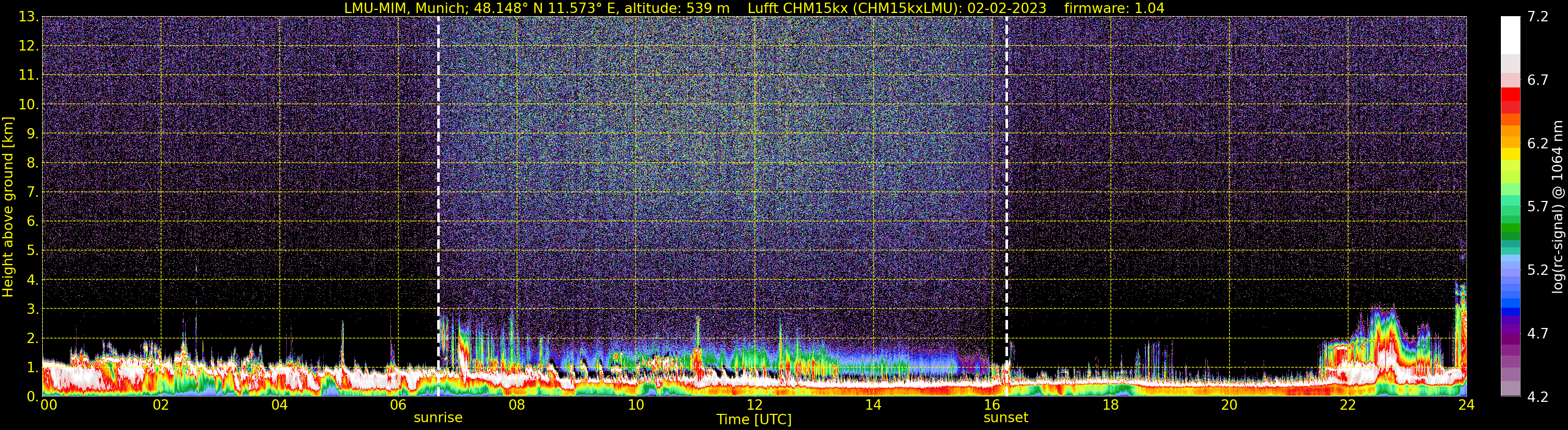The height and width of the screenshot is (430, 1568).
Task: Click the height axis tick label '8.'
Action: point(33,162)
